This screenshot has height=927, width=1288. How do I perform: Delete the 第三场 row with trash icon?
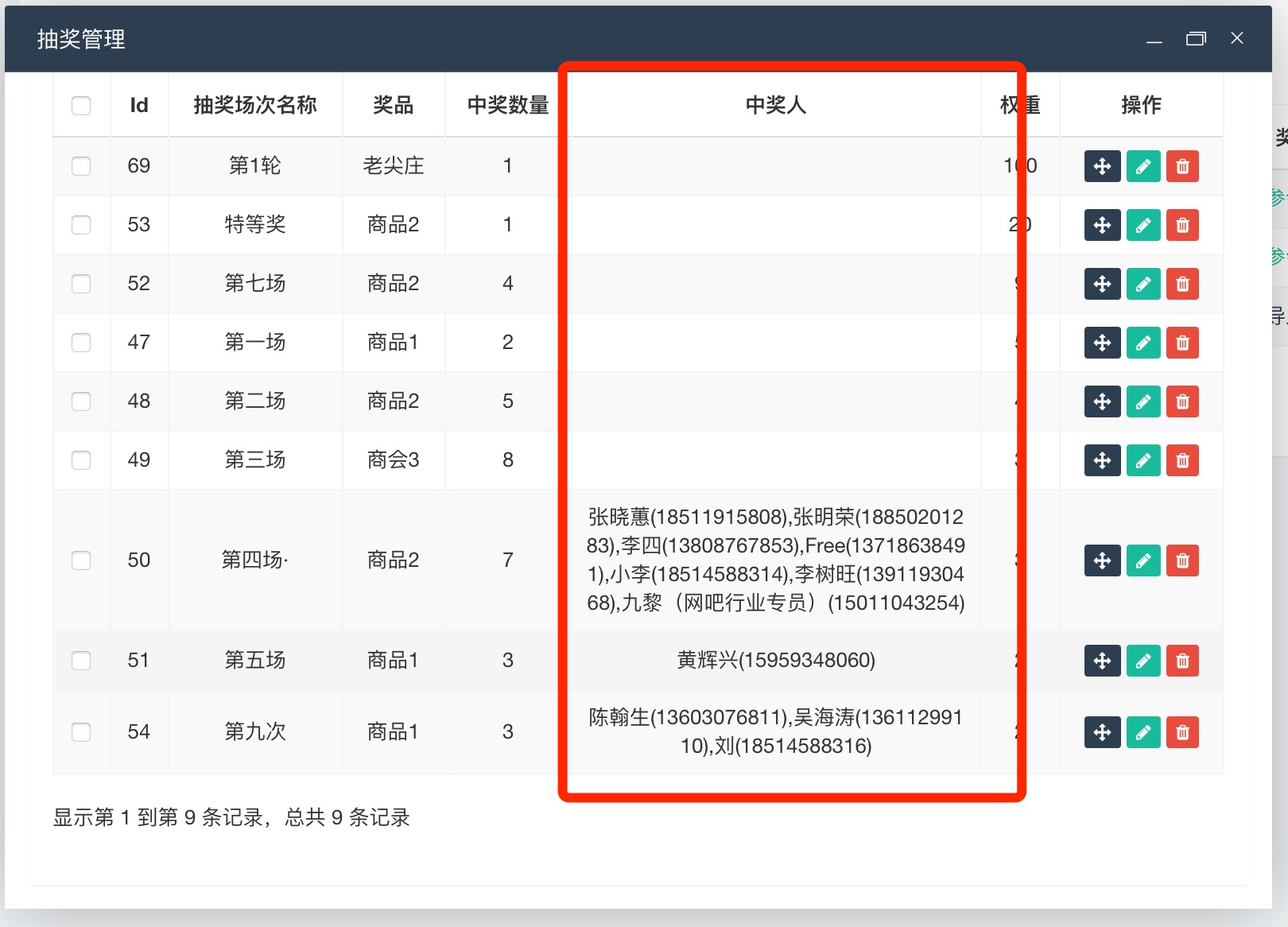[1182, 460]
